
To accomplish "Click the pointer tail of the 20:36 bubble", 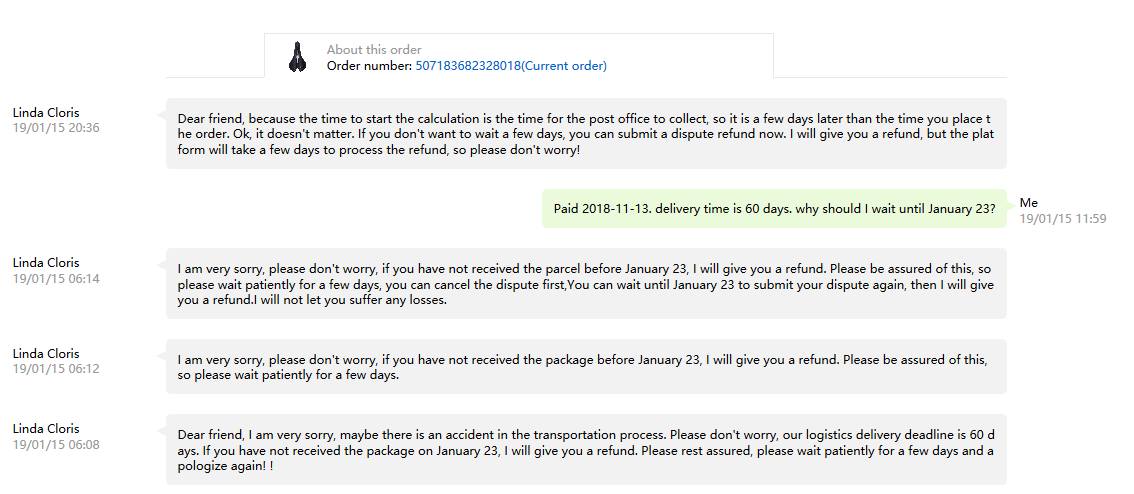I will point(162,114).
